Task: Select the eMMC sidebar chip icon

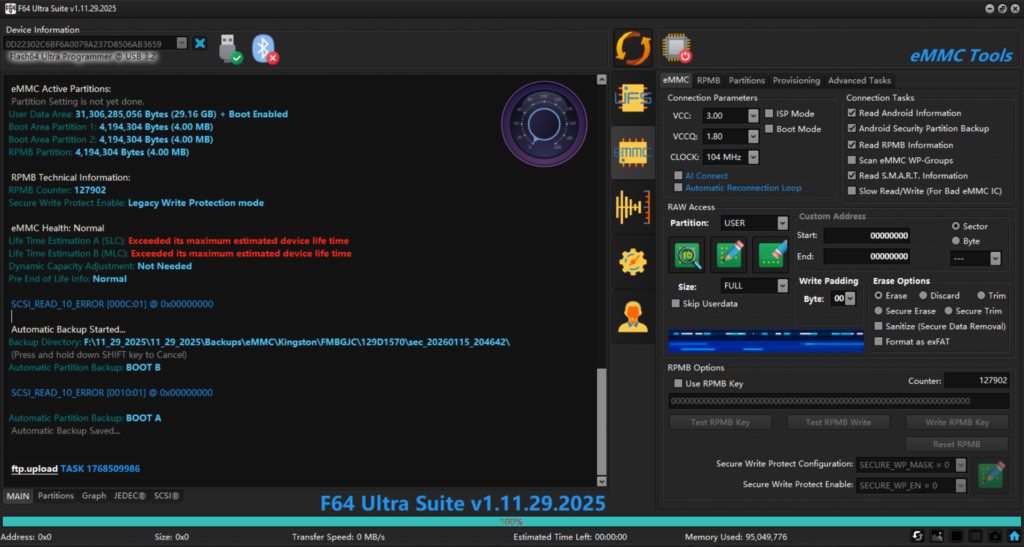Action: [x=633, y=153]
